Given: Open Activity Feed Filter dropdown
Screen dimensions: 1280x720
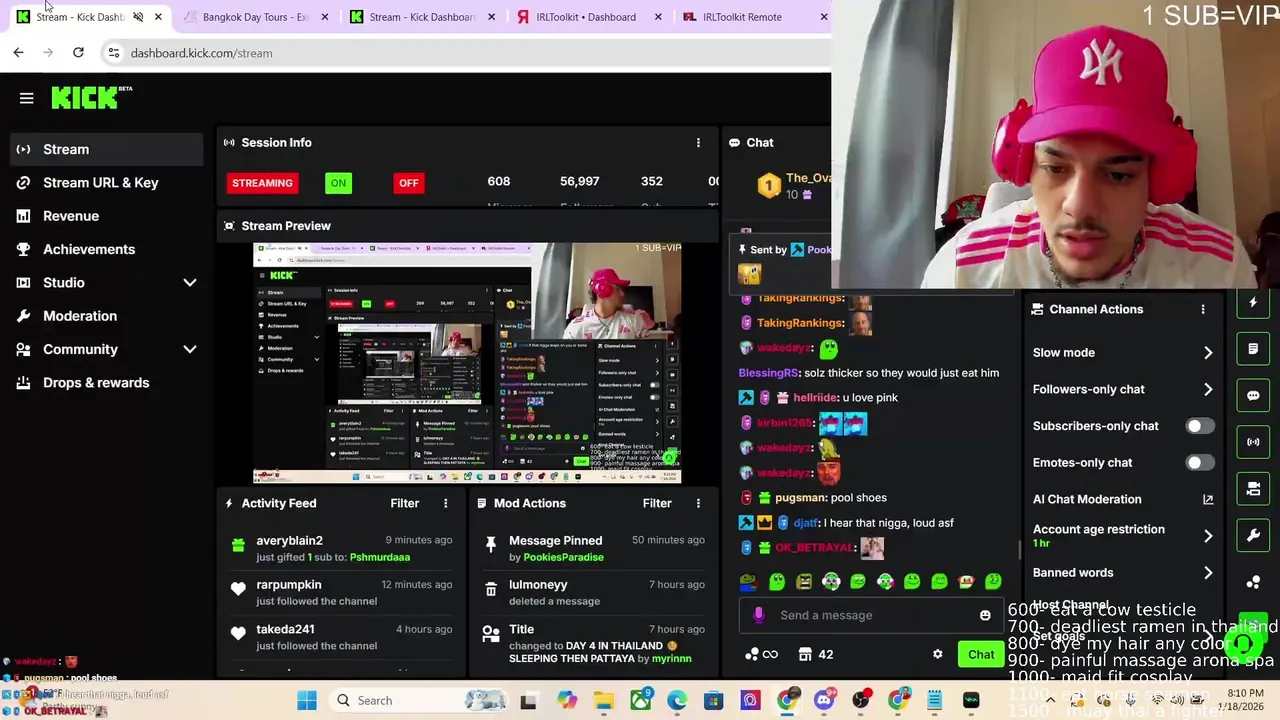Looking at the screenshot, I should coord(404,503).
